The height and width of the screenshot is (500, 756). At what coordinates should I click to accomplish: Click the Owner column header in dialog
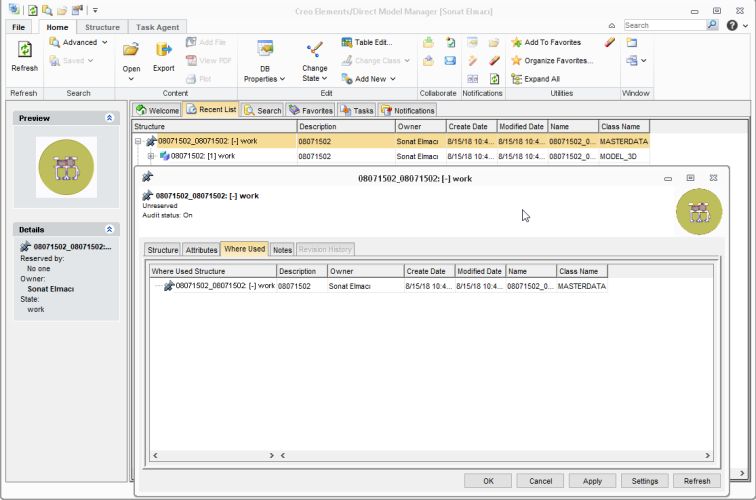click(x=365, y=271)
